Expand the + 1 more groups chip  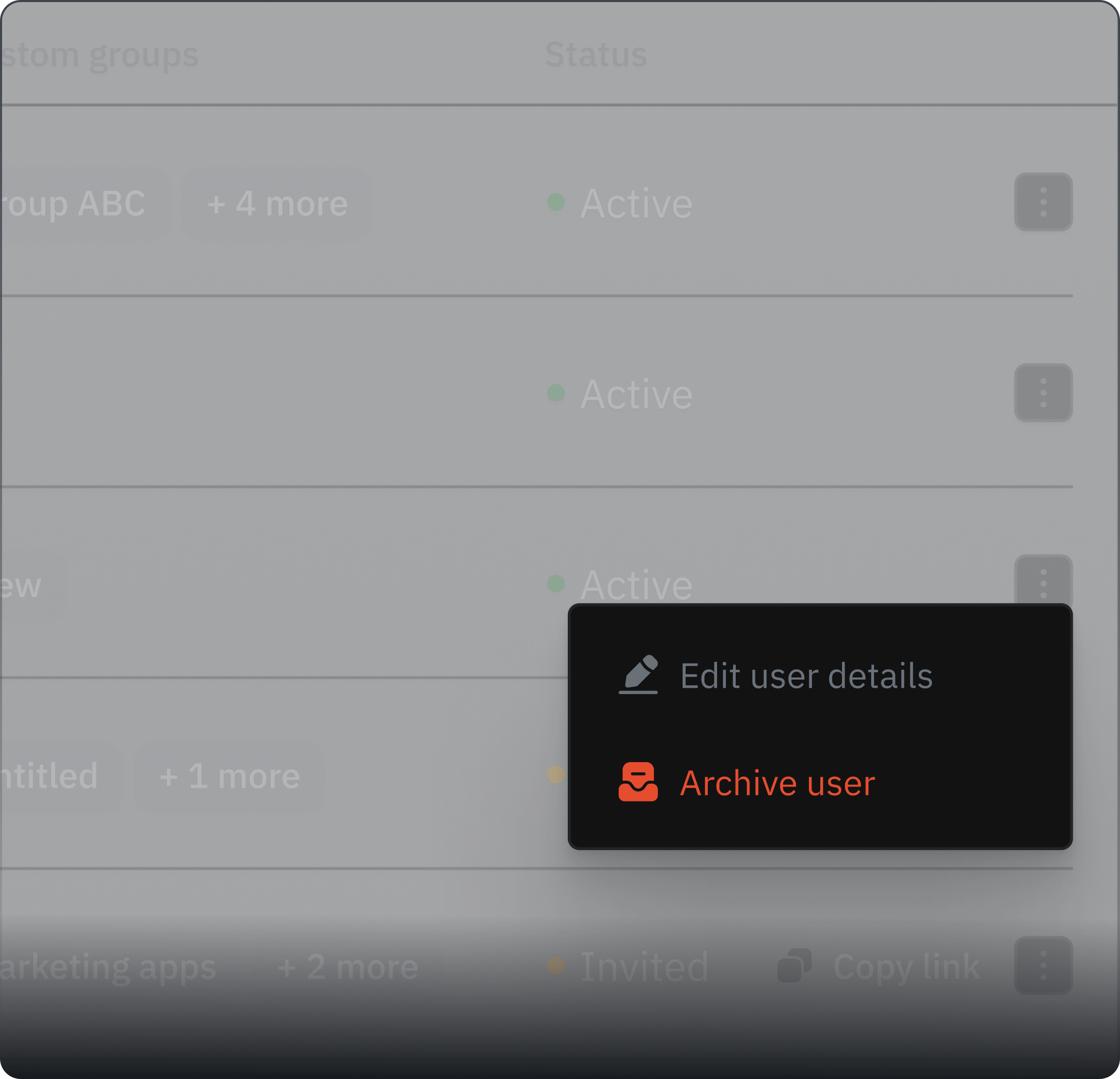[230, 776]
